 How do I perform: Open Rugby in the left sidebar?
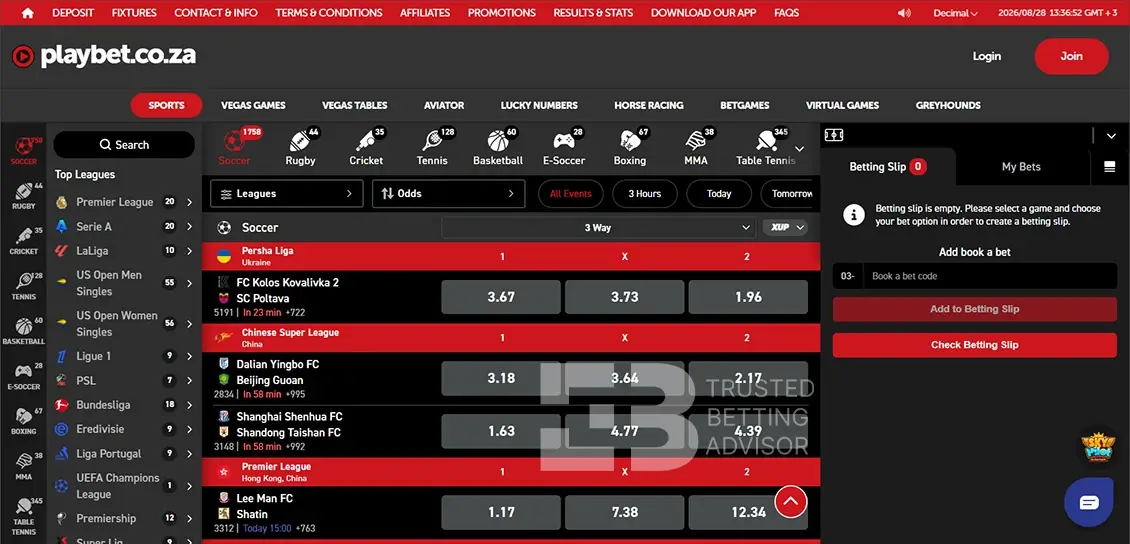[24, 196]
